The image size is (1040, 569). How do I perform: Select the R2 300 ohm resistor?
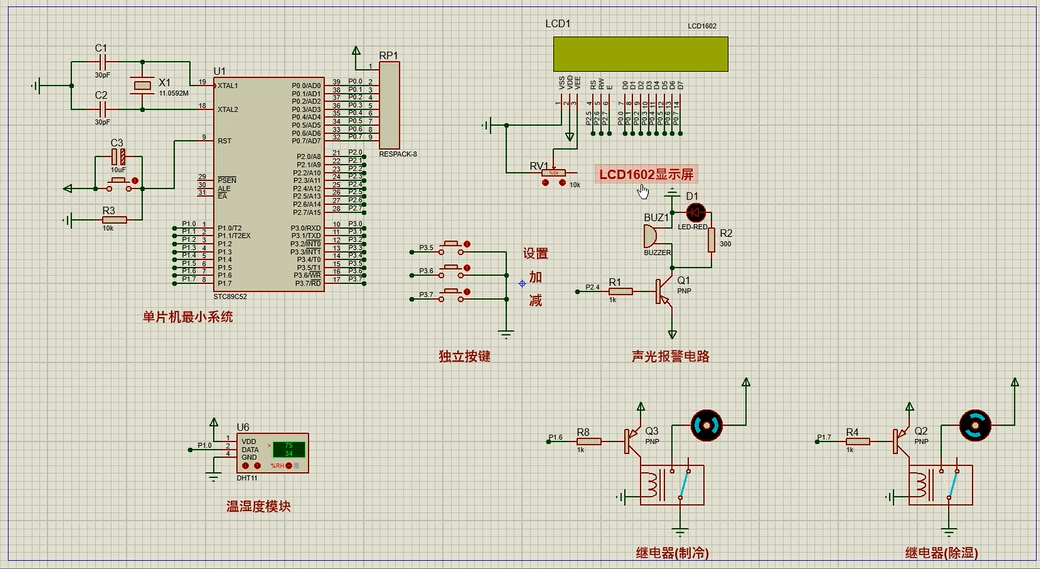point(711,239)
